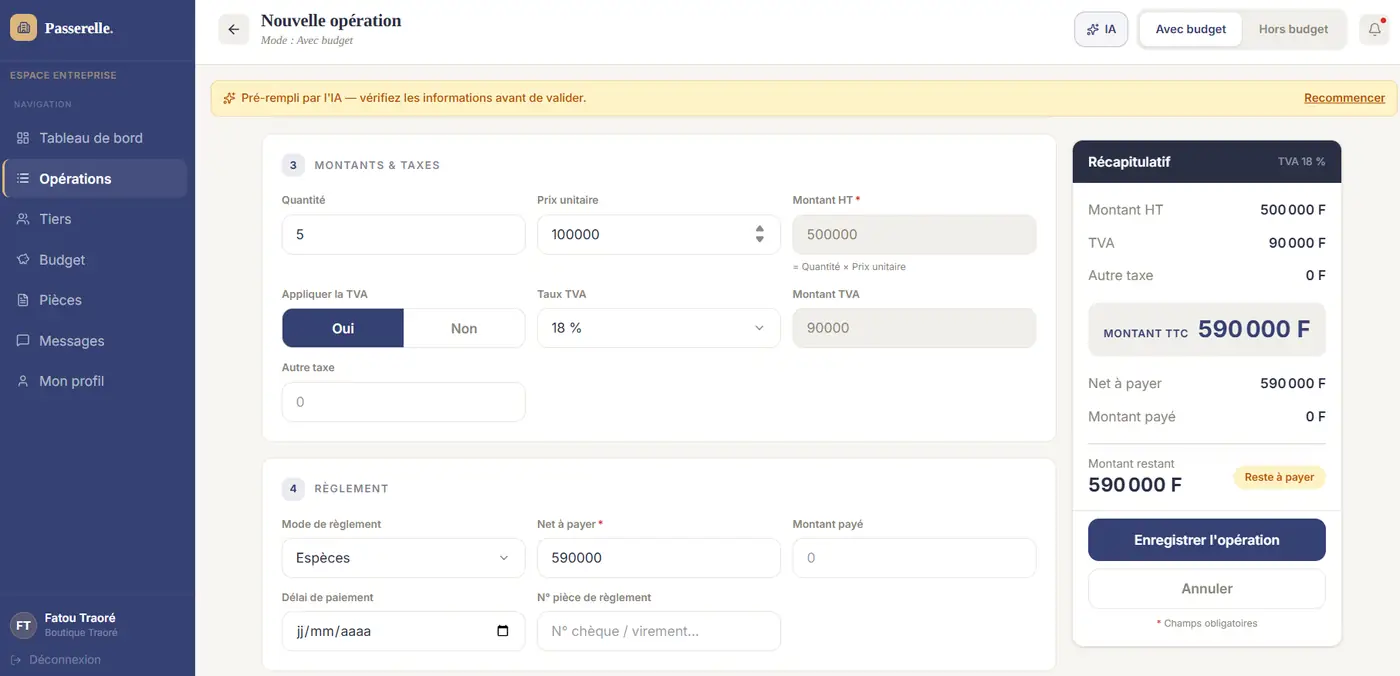Click the Prix unitaire stepper arrows
This screenshot has width=1400, height=676.
click(x=760, y=234)
